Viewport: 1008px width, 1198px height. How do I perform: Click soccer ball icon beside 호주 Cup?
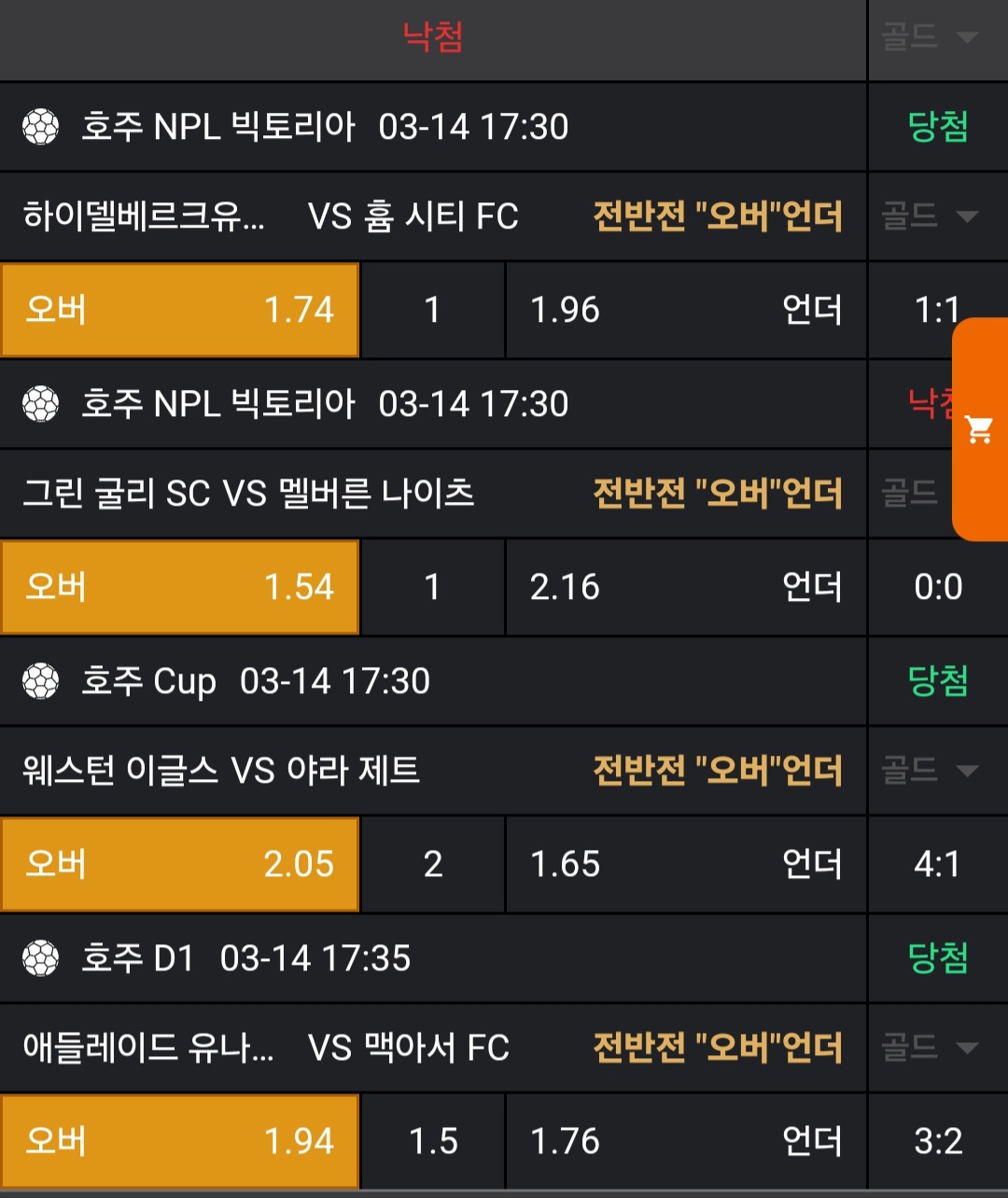pos(41,681)
